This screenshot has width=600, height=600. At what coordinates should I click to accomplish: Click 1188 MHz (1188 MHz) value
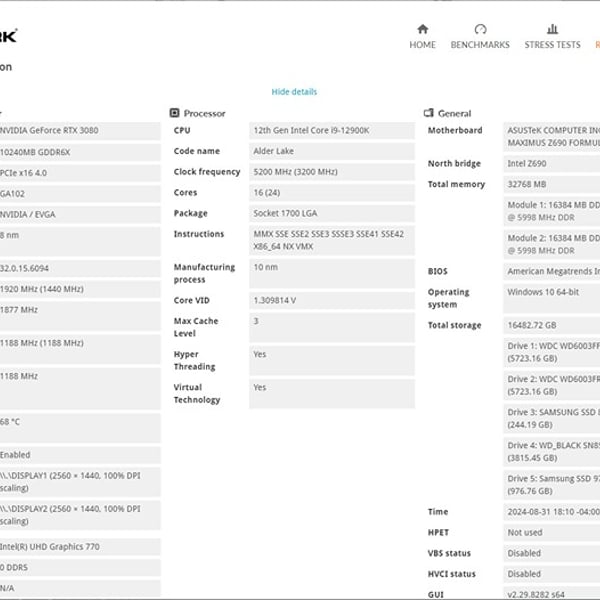pos(80,349)
